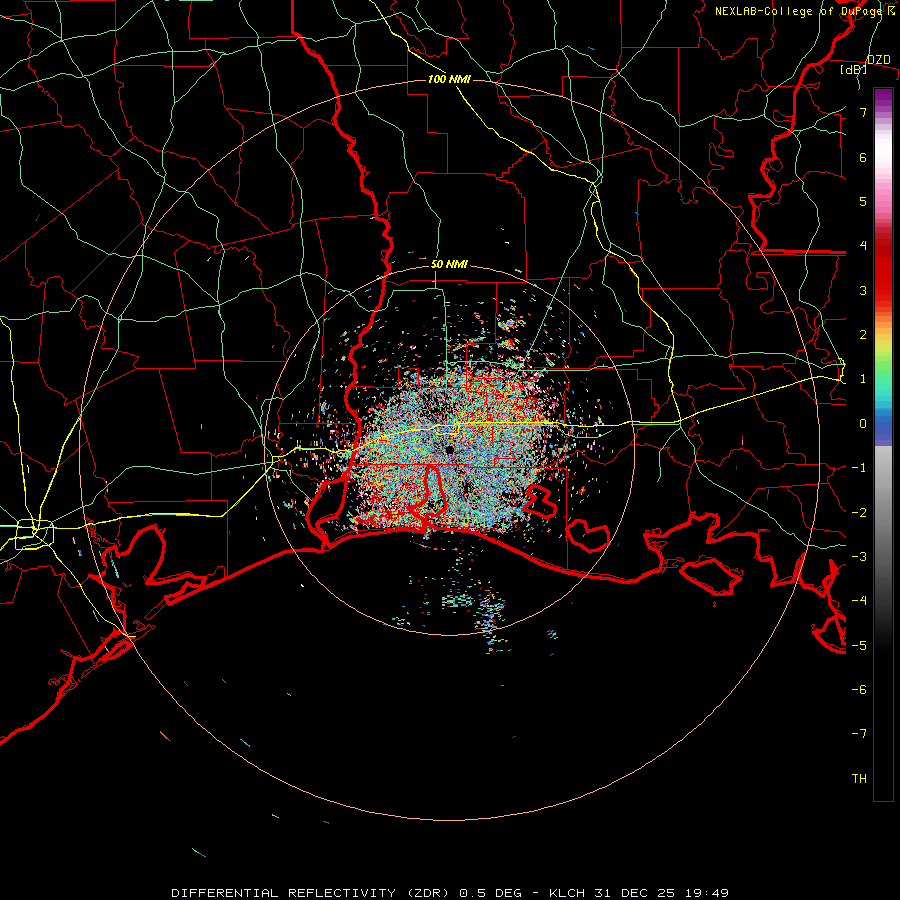Click the 7 value on color scale
The height and width of the screenshot is (900, 900).
coord(863,112)
